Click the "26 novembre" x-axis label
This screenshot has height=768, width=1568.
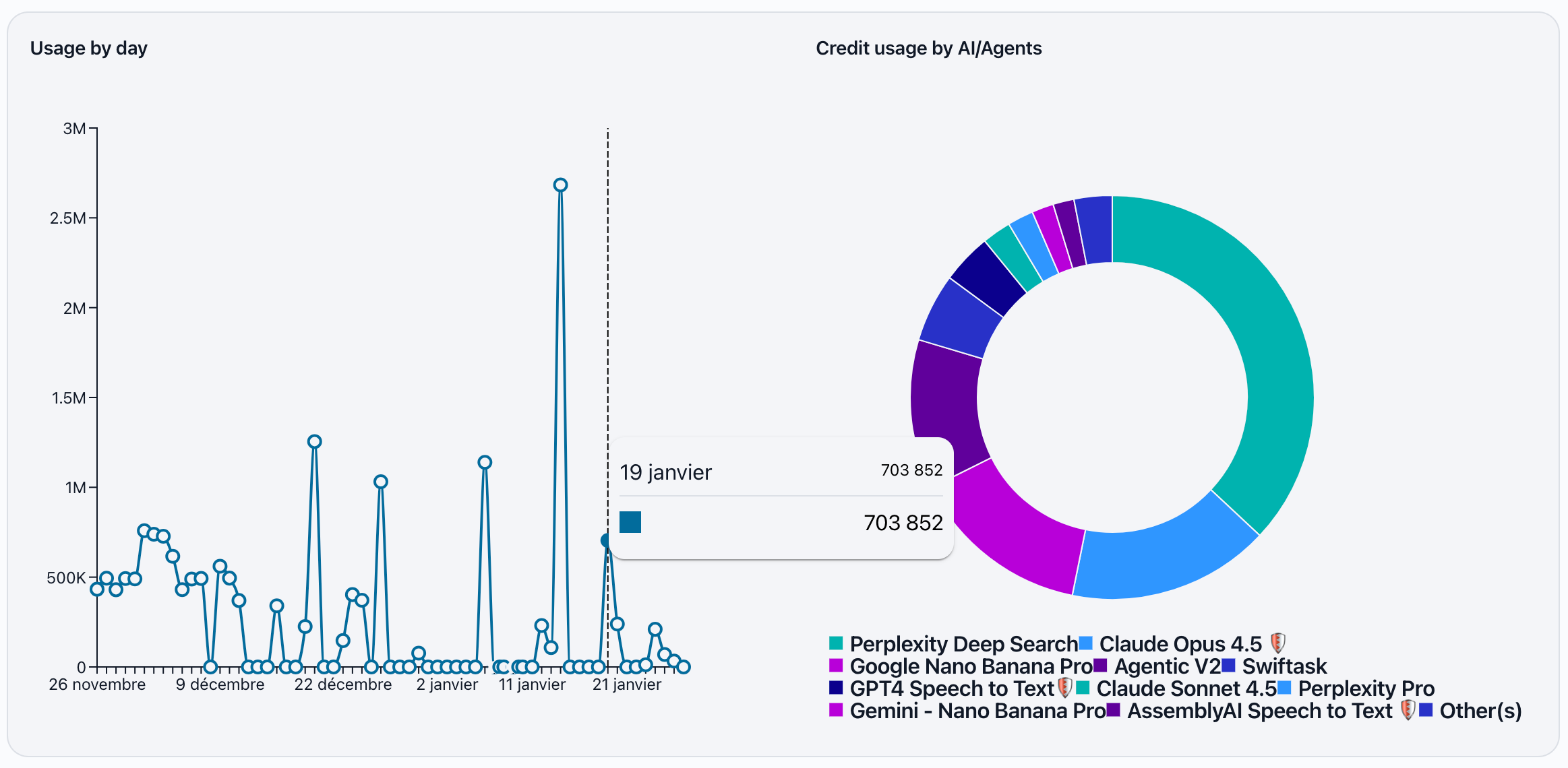(x=97, y=684)
